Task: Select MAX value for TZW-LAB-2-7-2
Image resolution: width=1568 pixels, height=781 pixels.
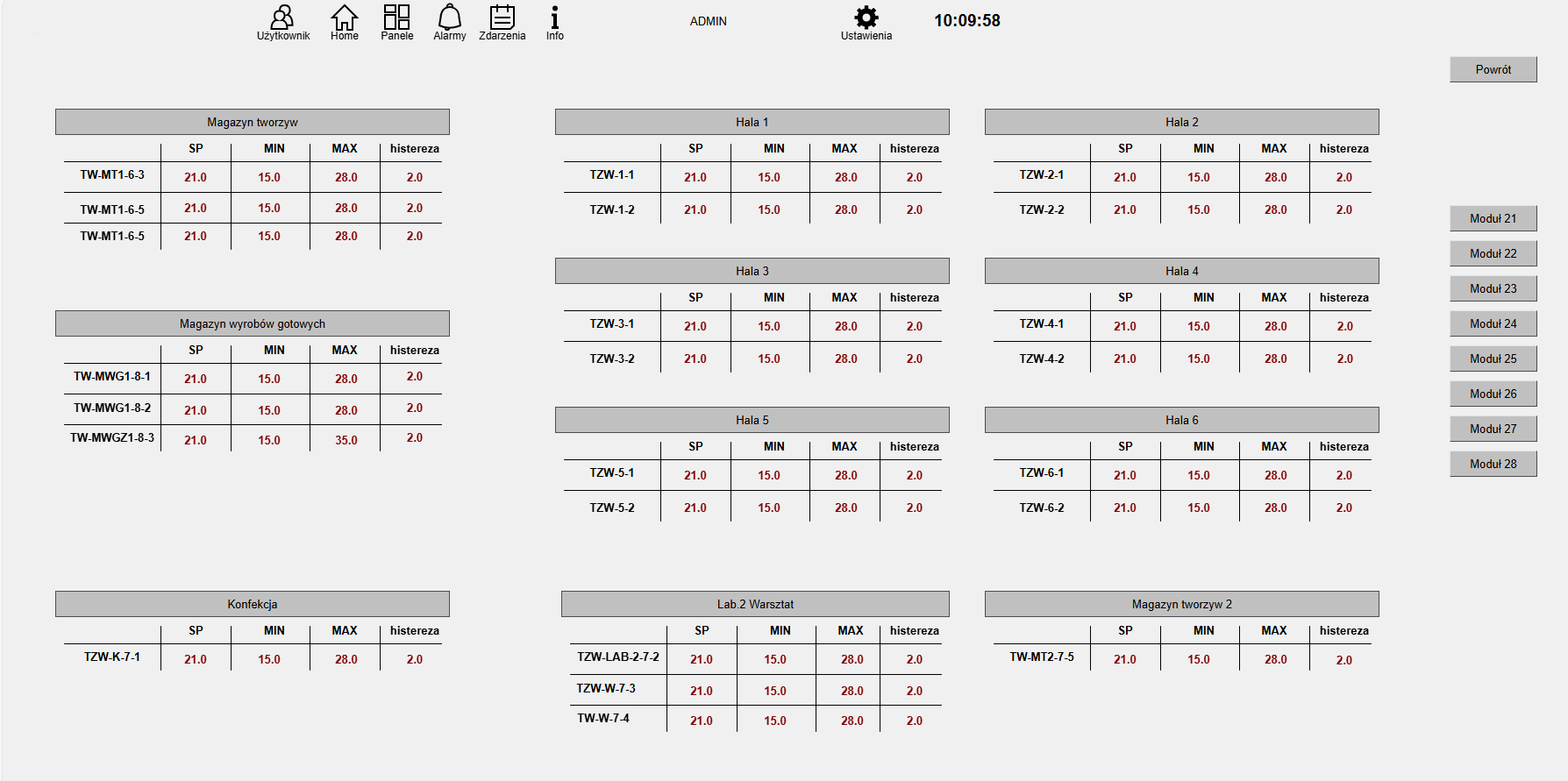Action: tap(852, 659)
